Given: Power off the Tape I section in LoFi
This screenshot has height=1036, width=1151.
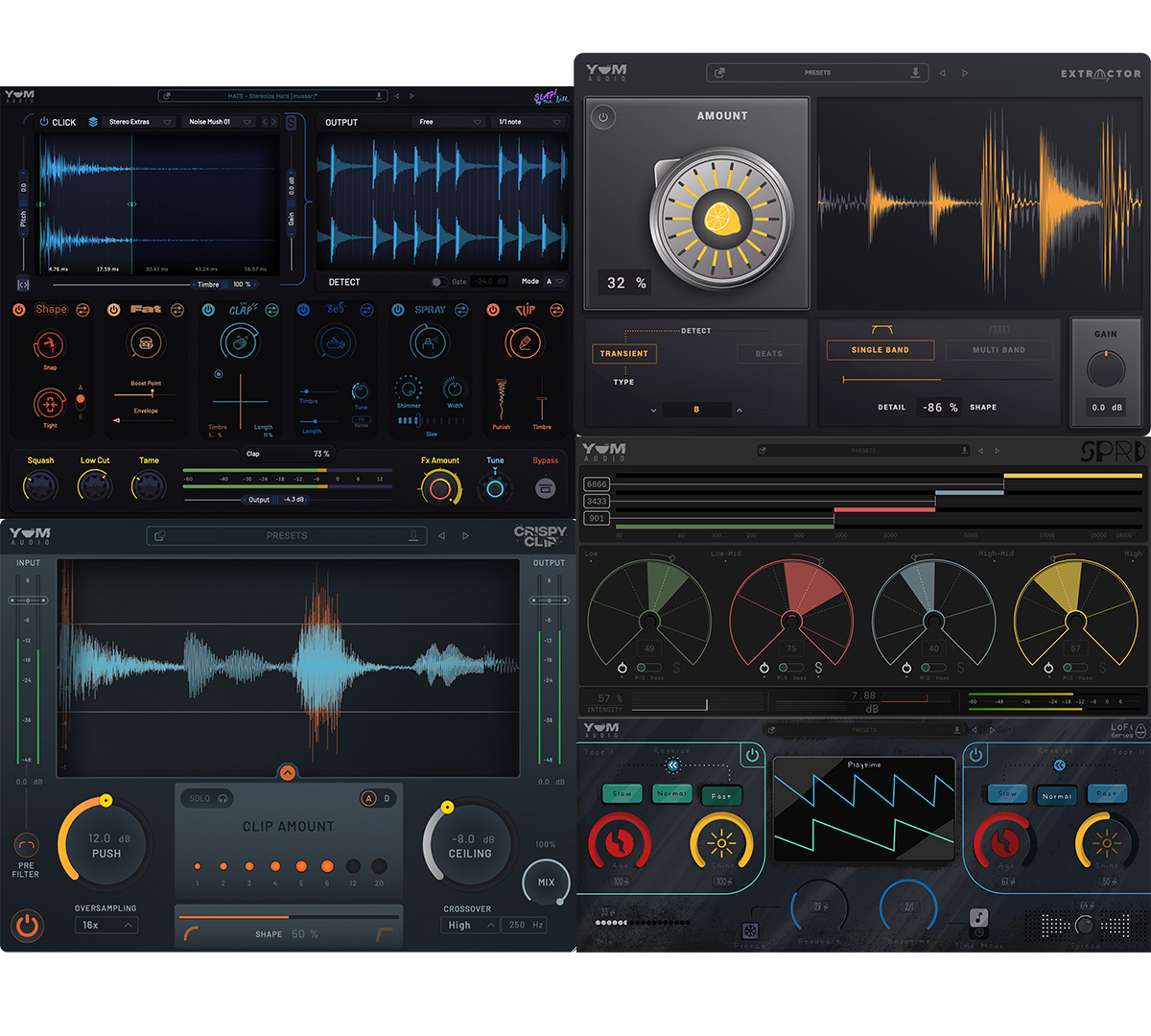Looking at the screenshot, I should point(753,755).
